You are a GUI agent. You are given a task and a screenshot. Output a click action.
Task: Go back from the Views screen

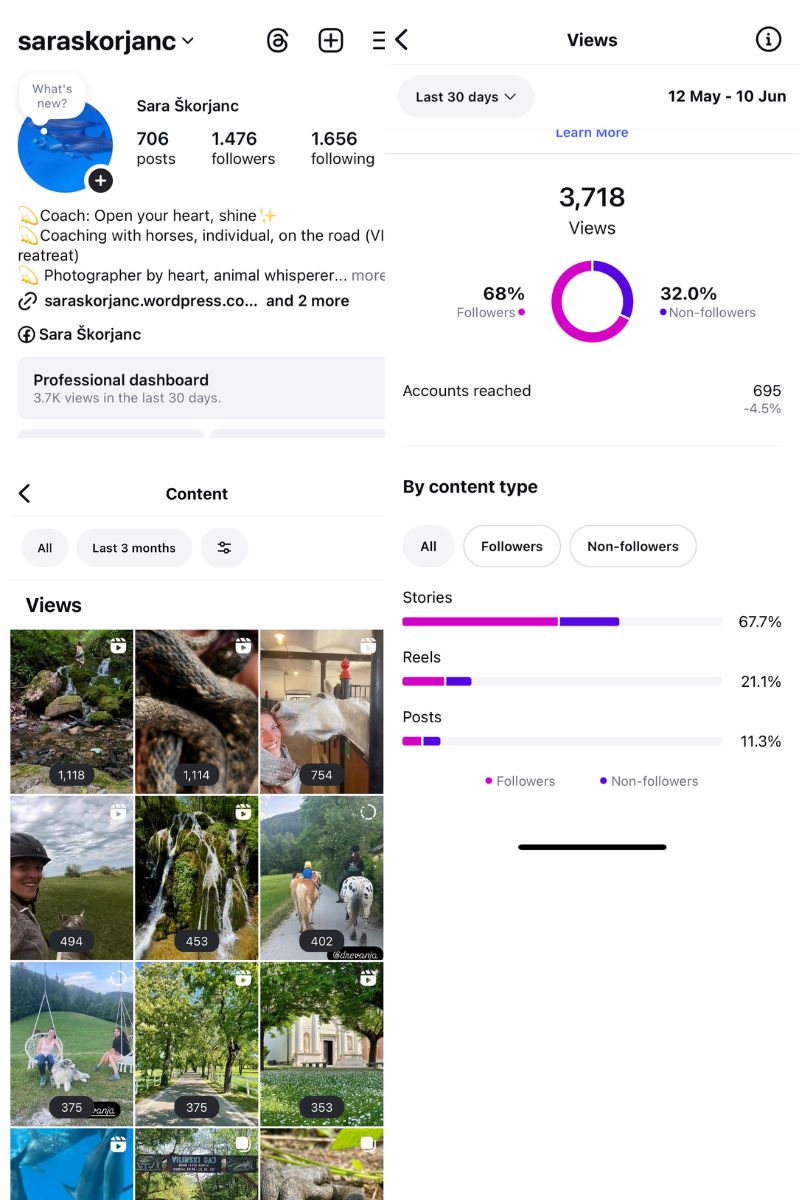pos(402,40)
